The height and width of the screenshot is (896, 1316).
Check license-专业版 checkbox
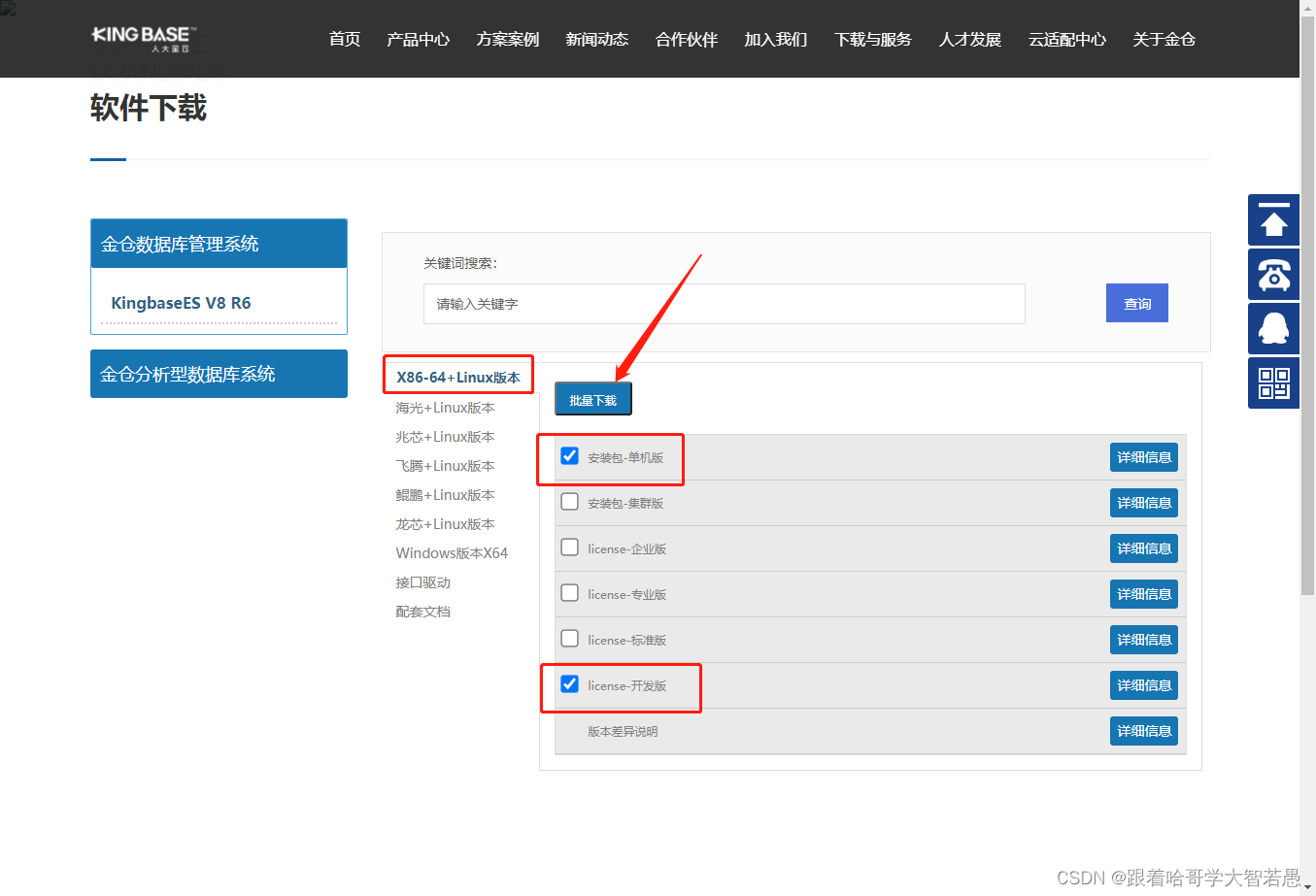click(570, 593)
